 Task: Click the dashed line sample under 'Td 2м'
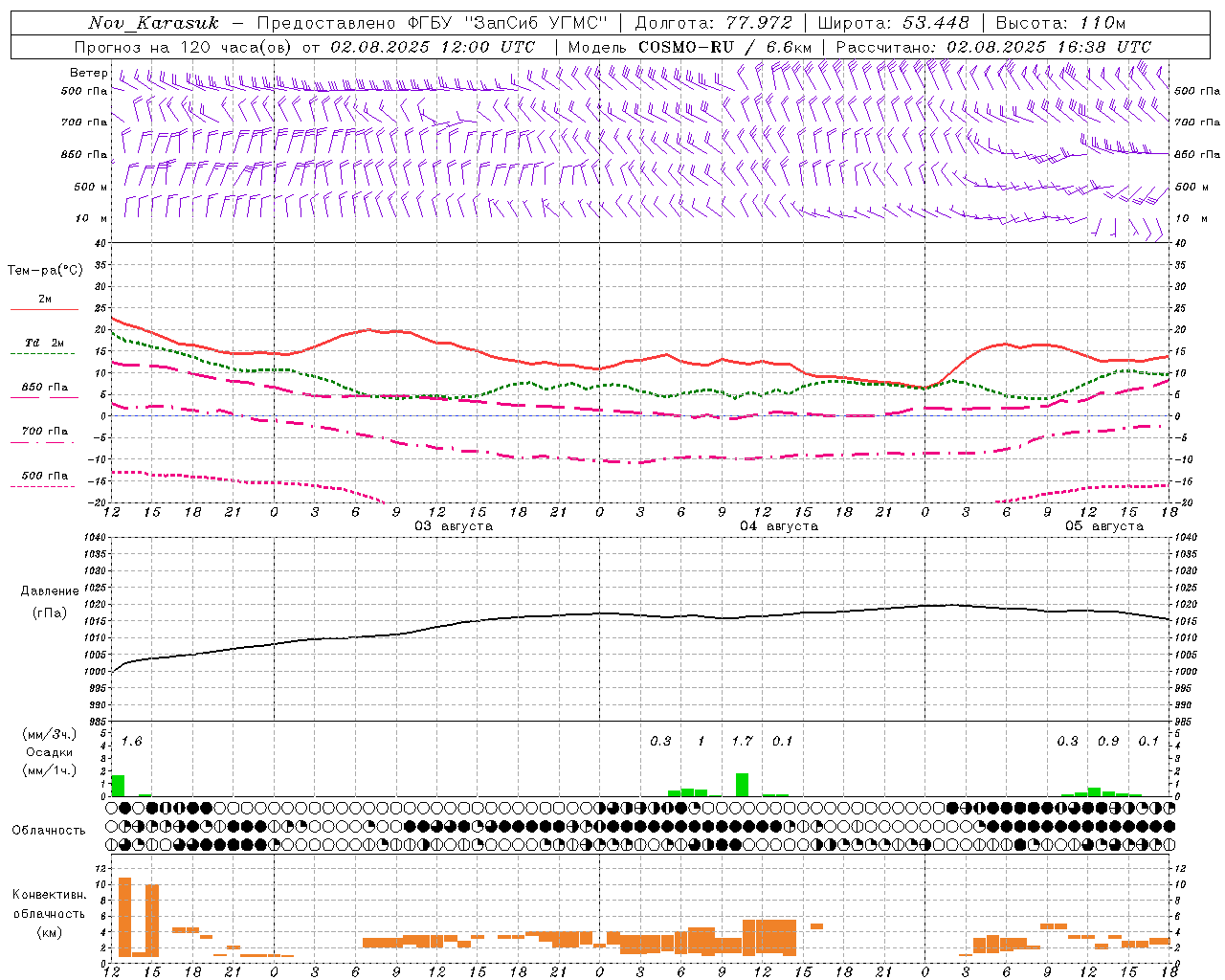44,354
